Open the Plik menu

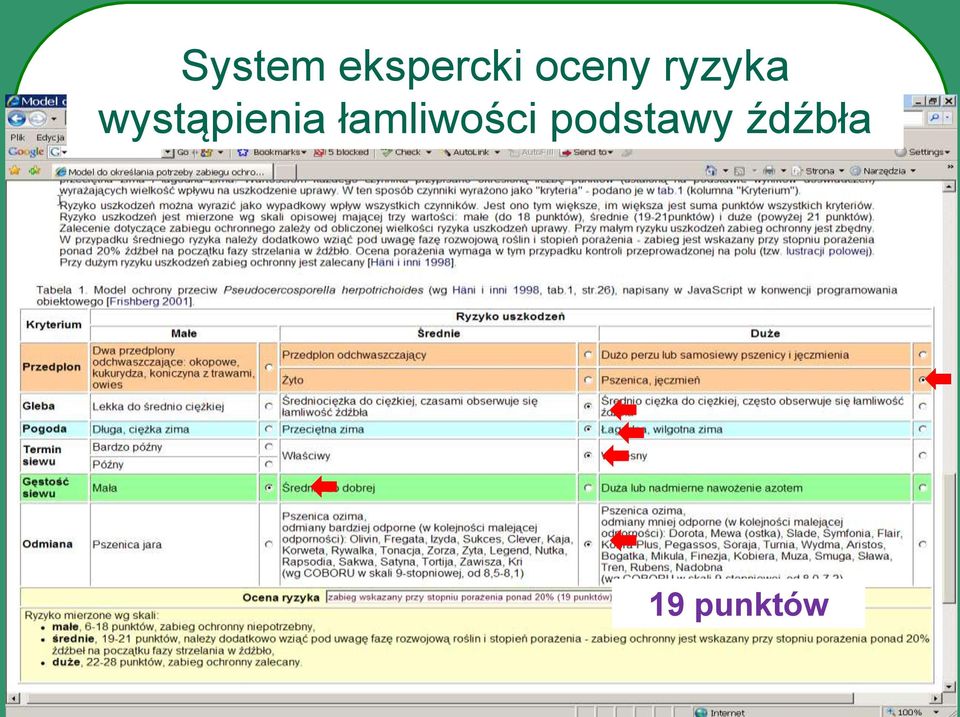[x=17, y=137]
